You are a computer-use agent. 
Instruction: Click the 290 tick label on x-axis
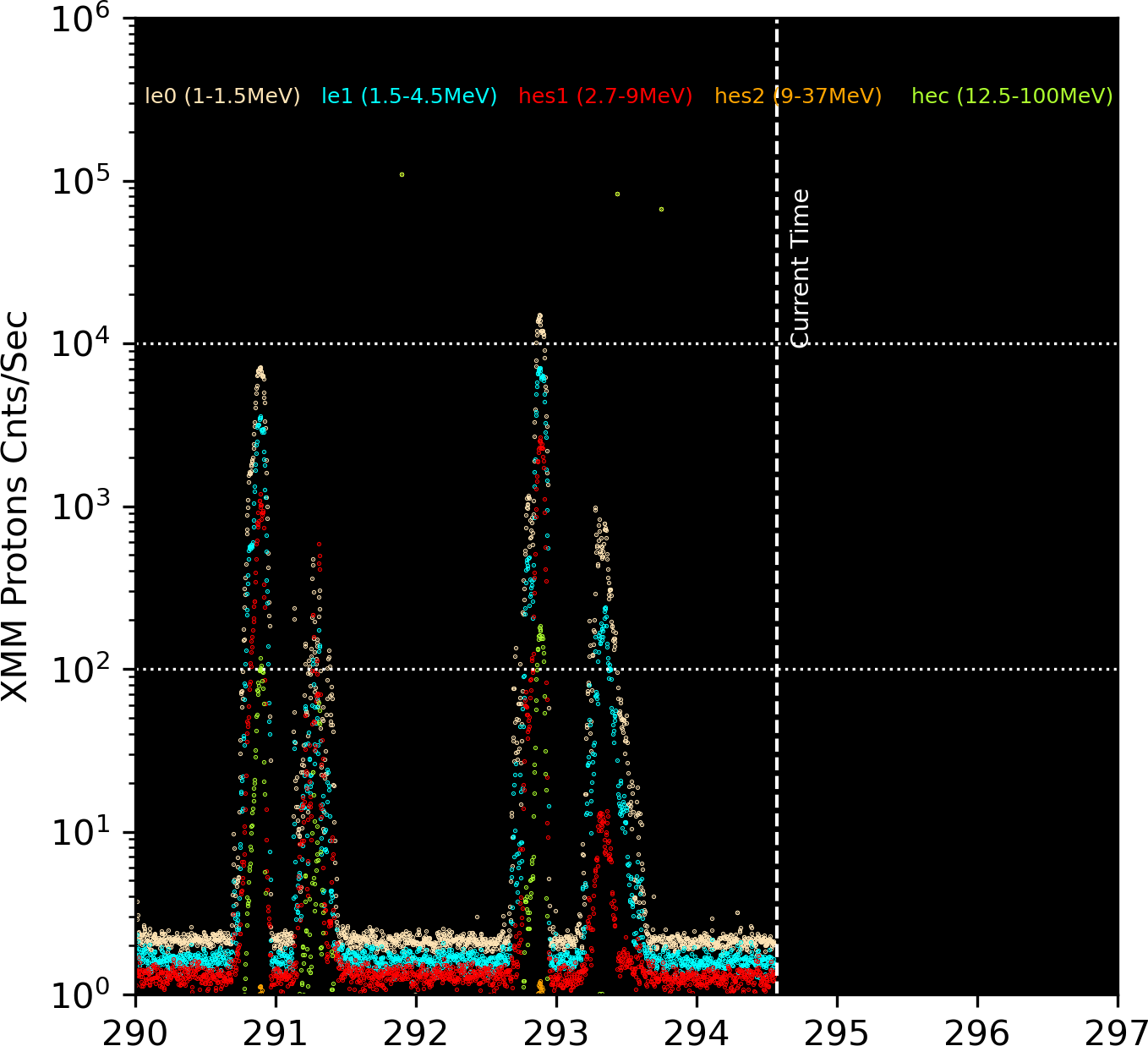tap(135, 1032)
